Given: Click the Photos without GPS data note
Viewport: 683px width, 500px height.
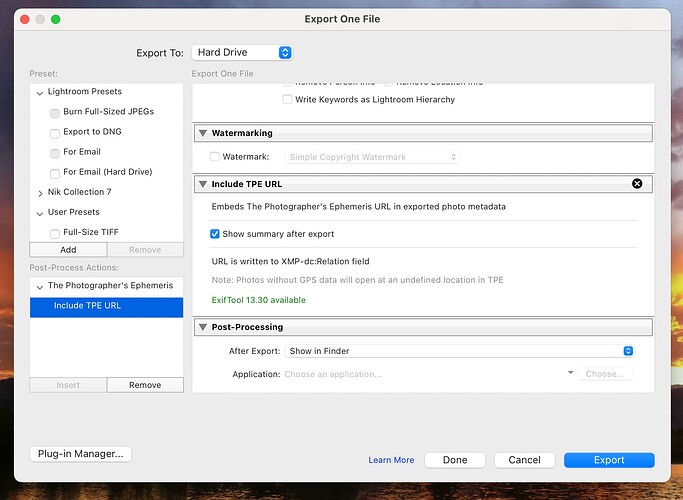Looking at the screenshot, I should 357,280.
